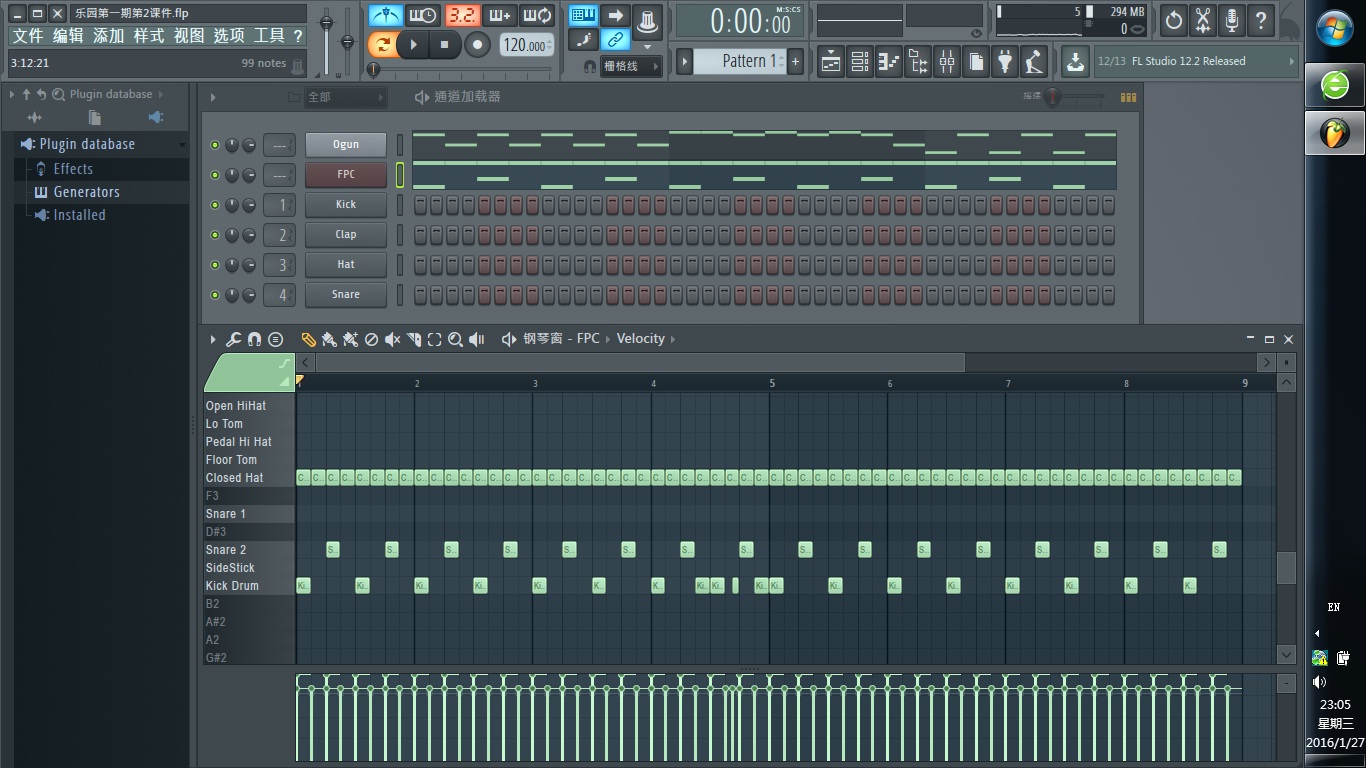Screen dimensions: 1366x768
Task: Open the playlist view from toolbar
Action: (830, 61)
